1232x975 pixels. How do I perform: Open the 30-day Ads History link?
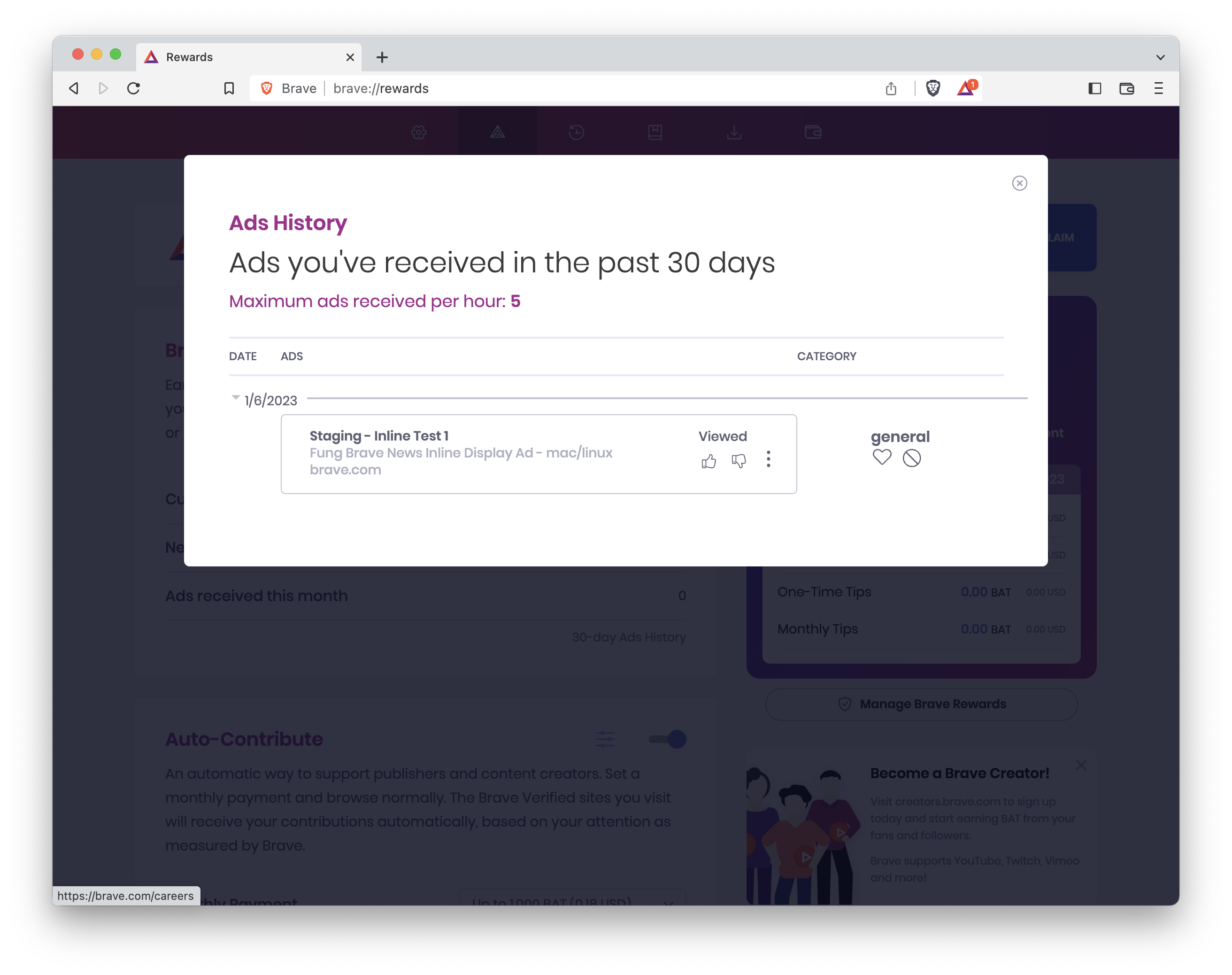[629, 637]
